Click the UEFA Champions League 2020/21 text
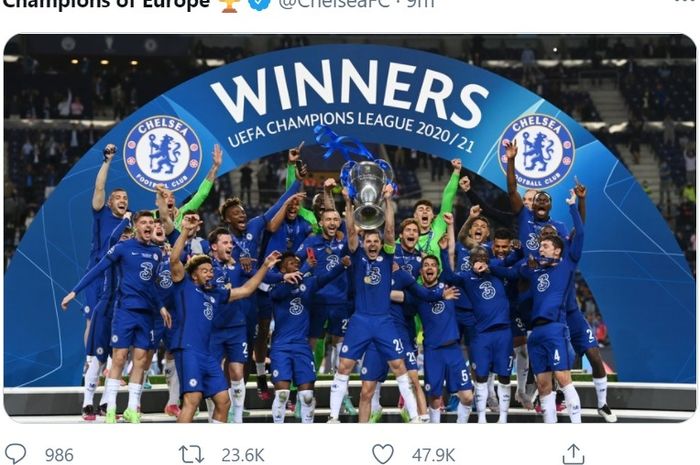The image size is (700, 465). 350,130
